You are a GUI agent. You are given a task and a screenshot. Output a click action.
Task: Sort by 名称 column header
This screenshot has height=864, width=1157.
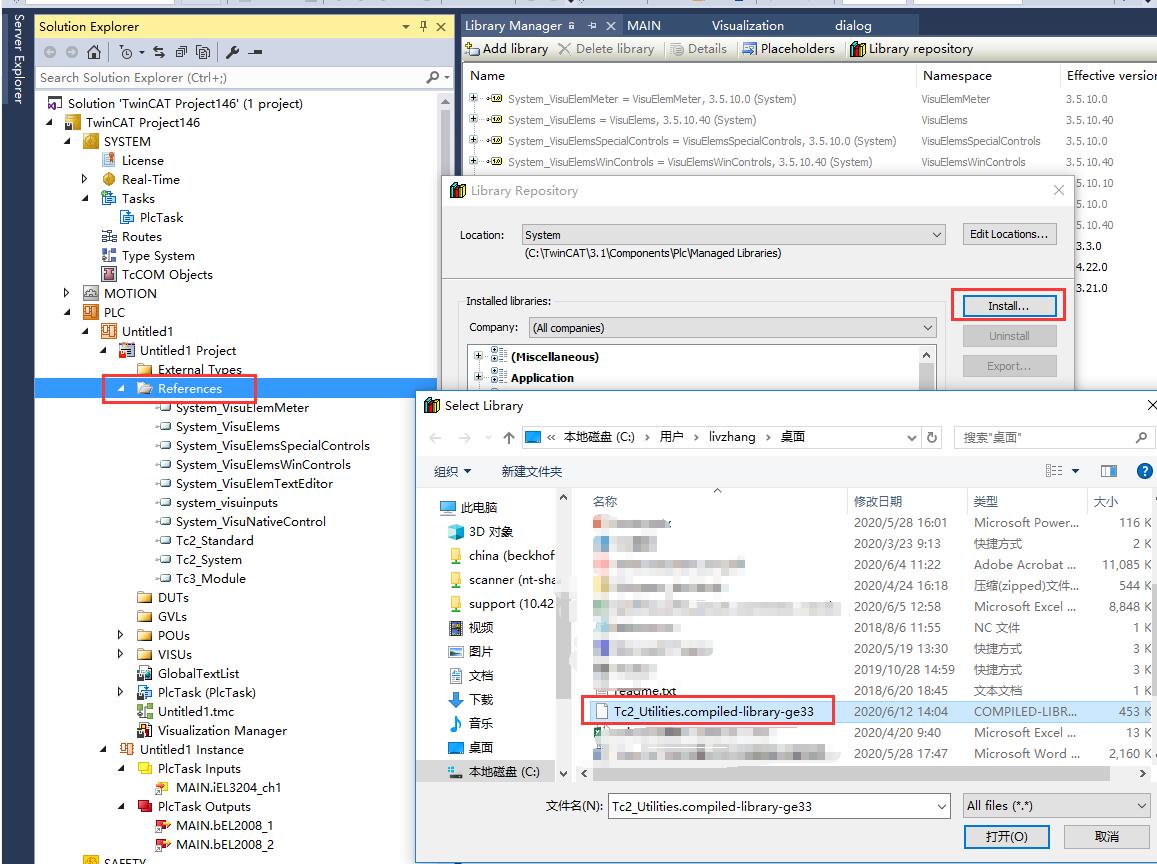(604, 502)
